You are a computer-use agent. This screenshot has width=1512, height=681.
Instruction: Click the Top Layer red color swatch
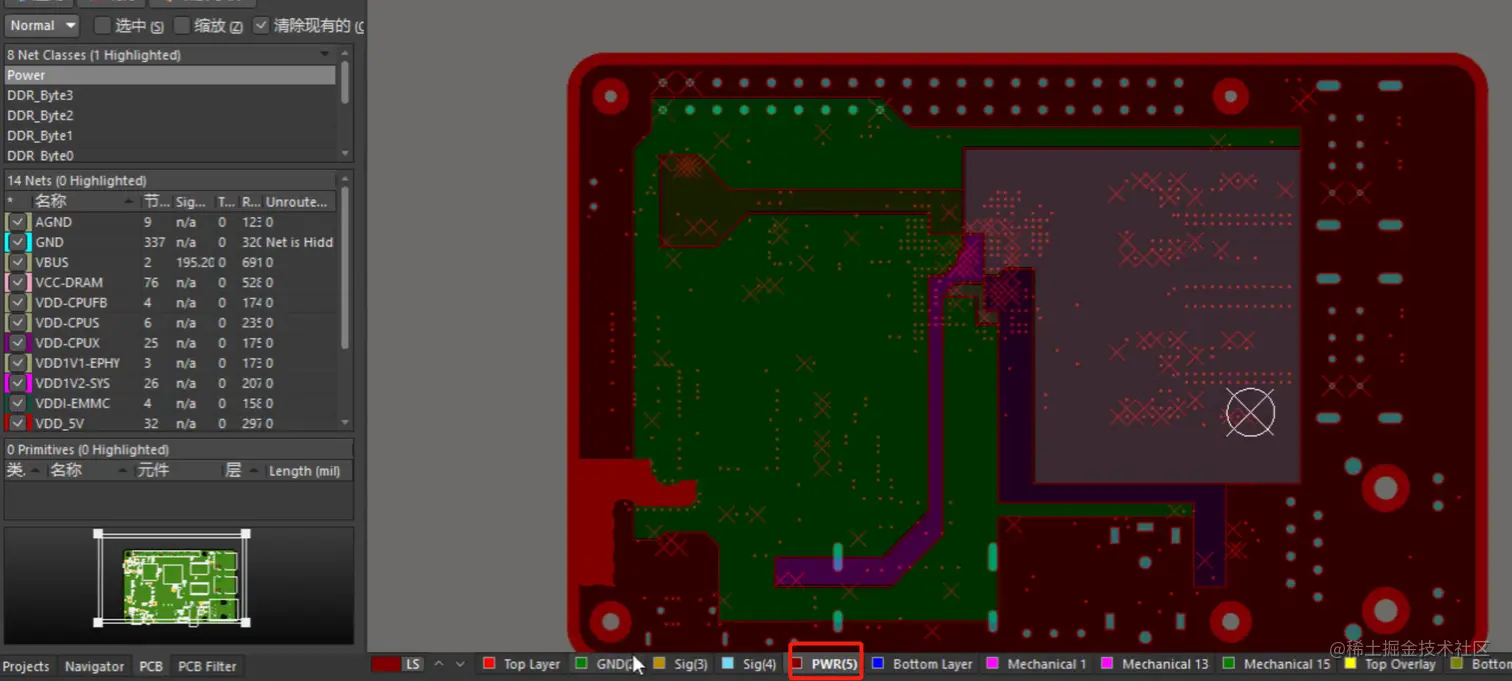(489, 663)
